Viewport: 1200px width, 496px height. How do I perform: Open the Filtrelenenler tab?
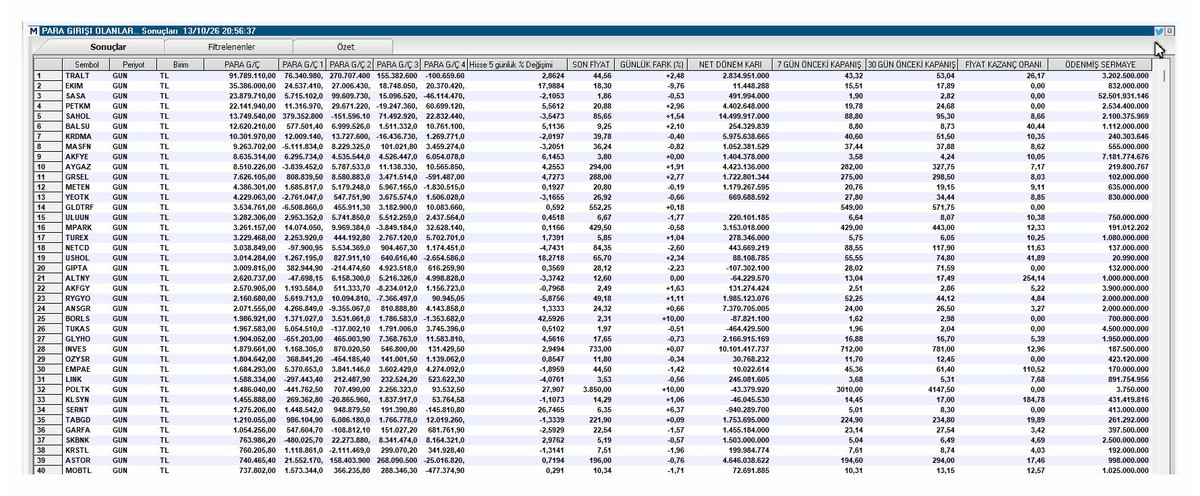pyautogui.click(x=231, y=47)
